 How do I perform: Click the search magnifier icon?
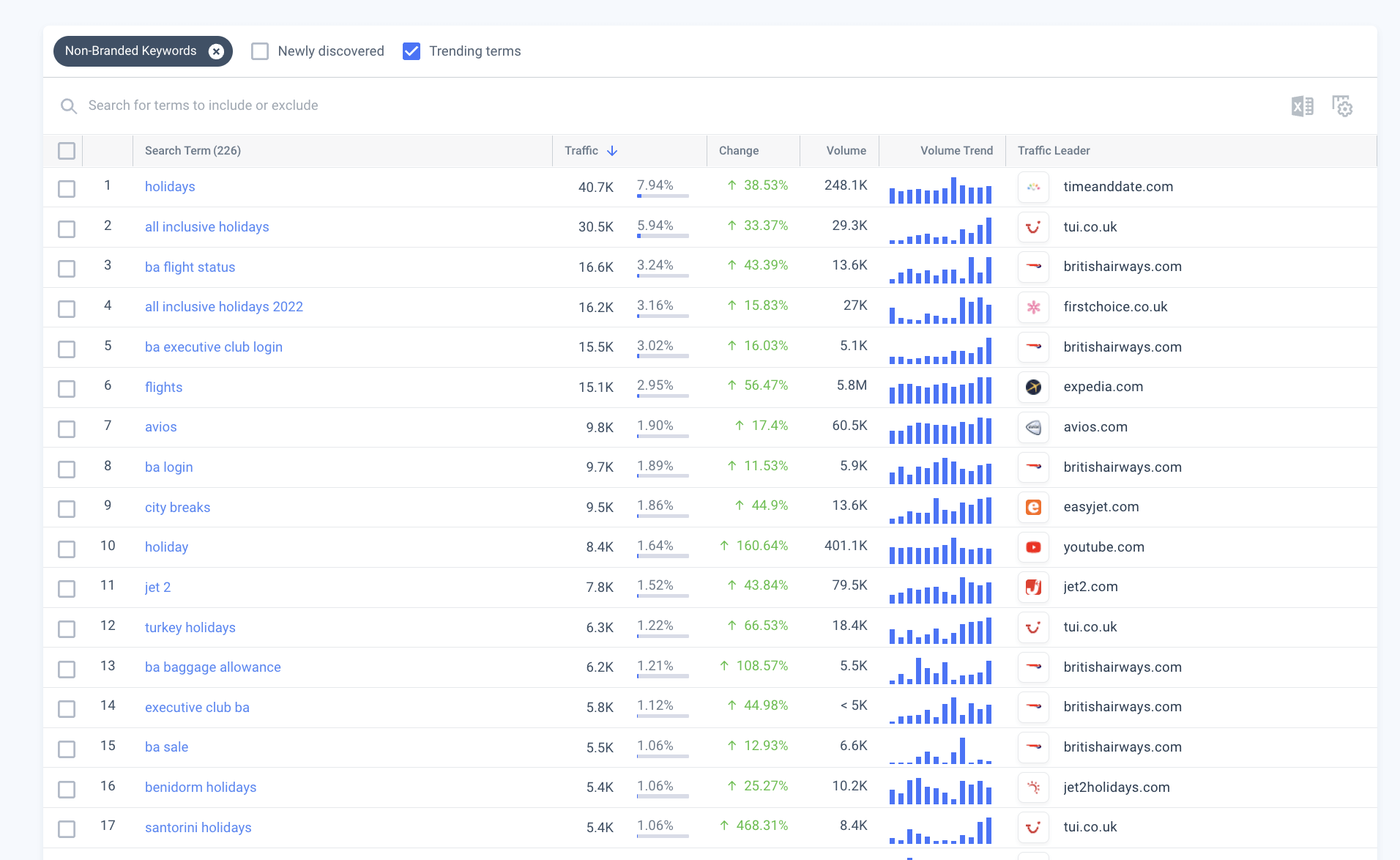(x=69, y=106)
